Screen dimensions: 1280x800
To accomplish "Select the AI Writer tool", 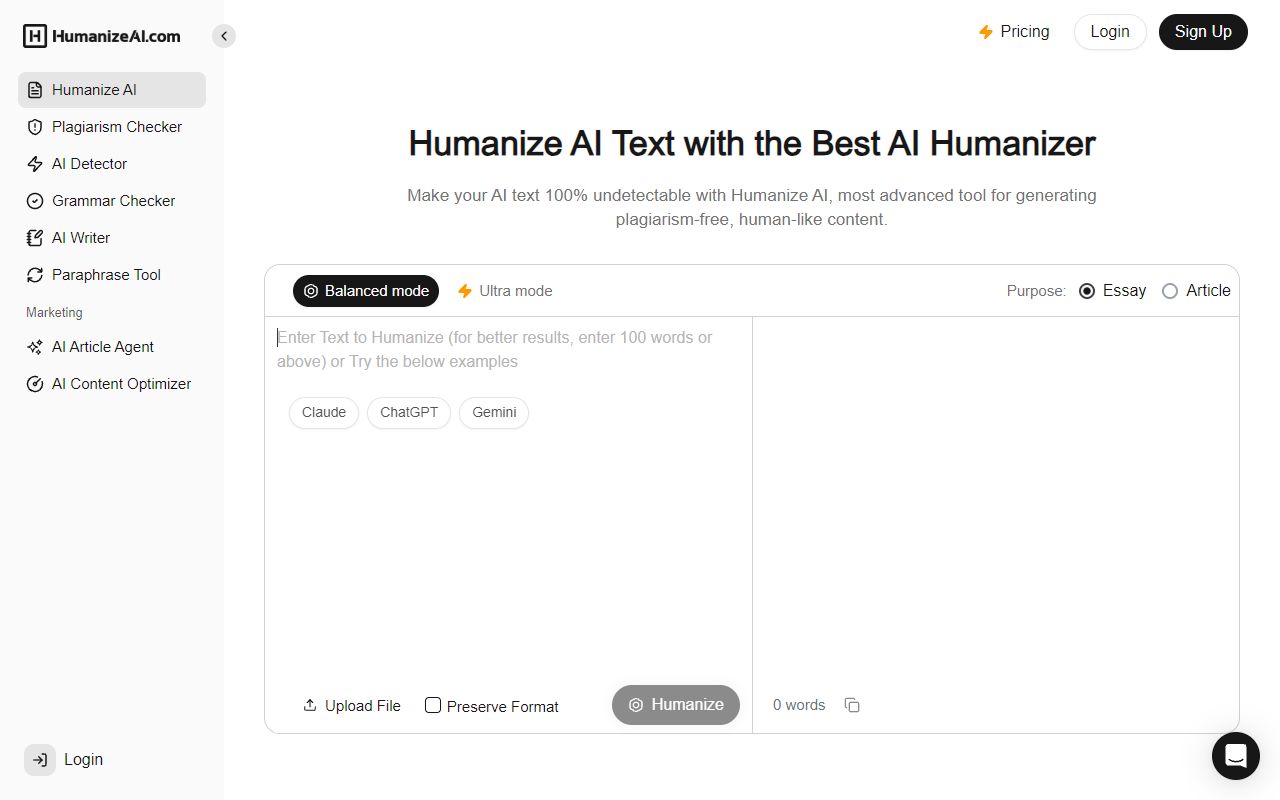I will 80,238.
